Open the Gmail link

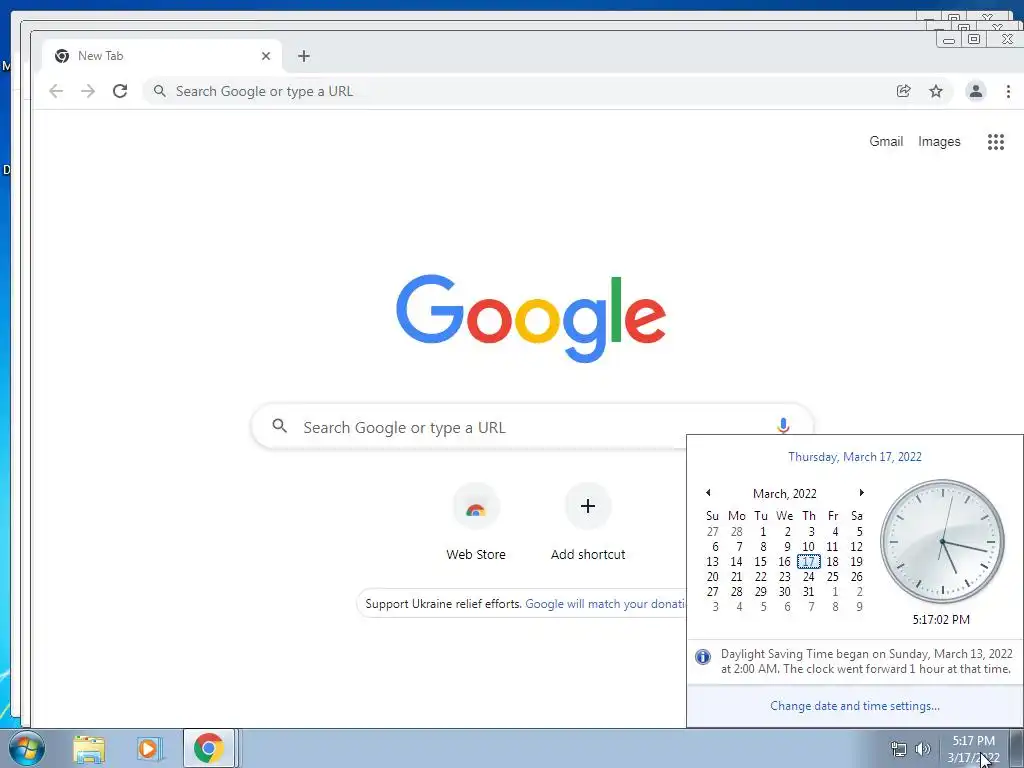point(886,141)
